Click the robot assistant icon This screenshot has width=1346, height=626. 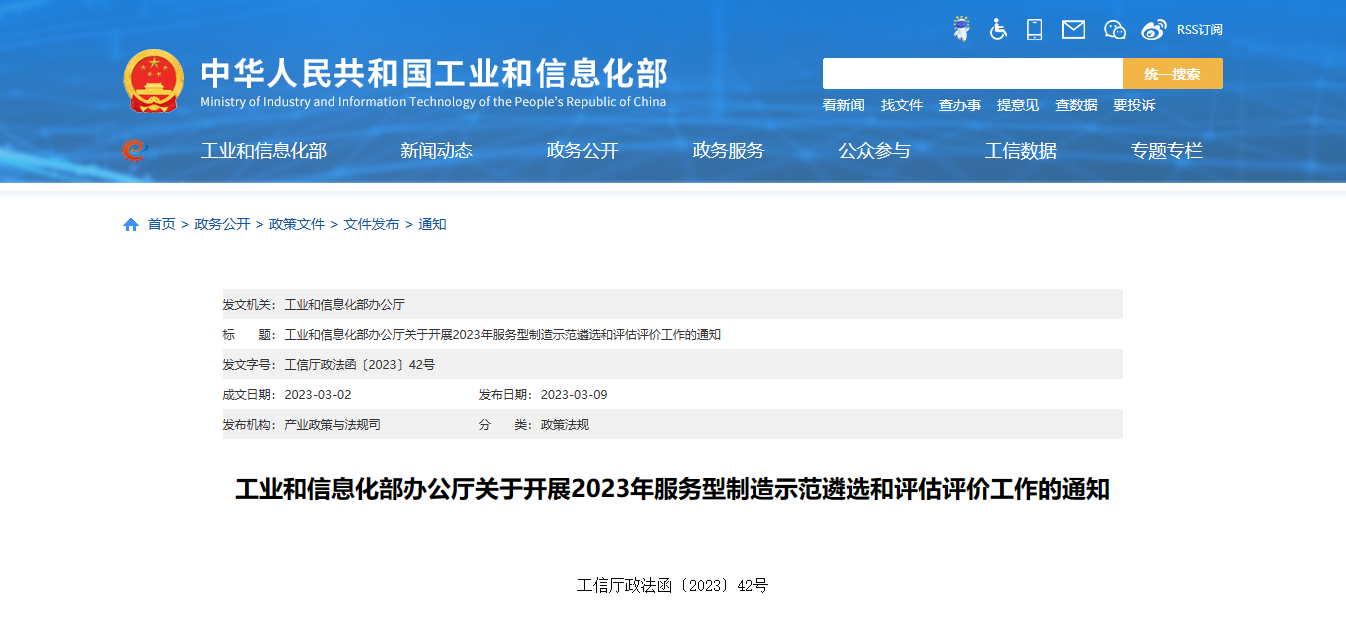click(961, 29)
